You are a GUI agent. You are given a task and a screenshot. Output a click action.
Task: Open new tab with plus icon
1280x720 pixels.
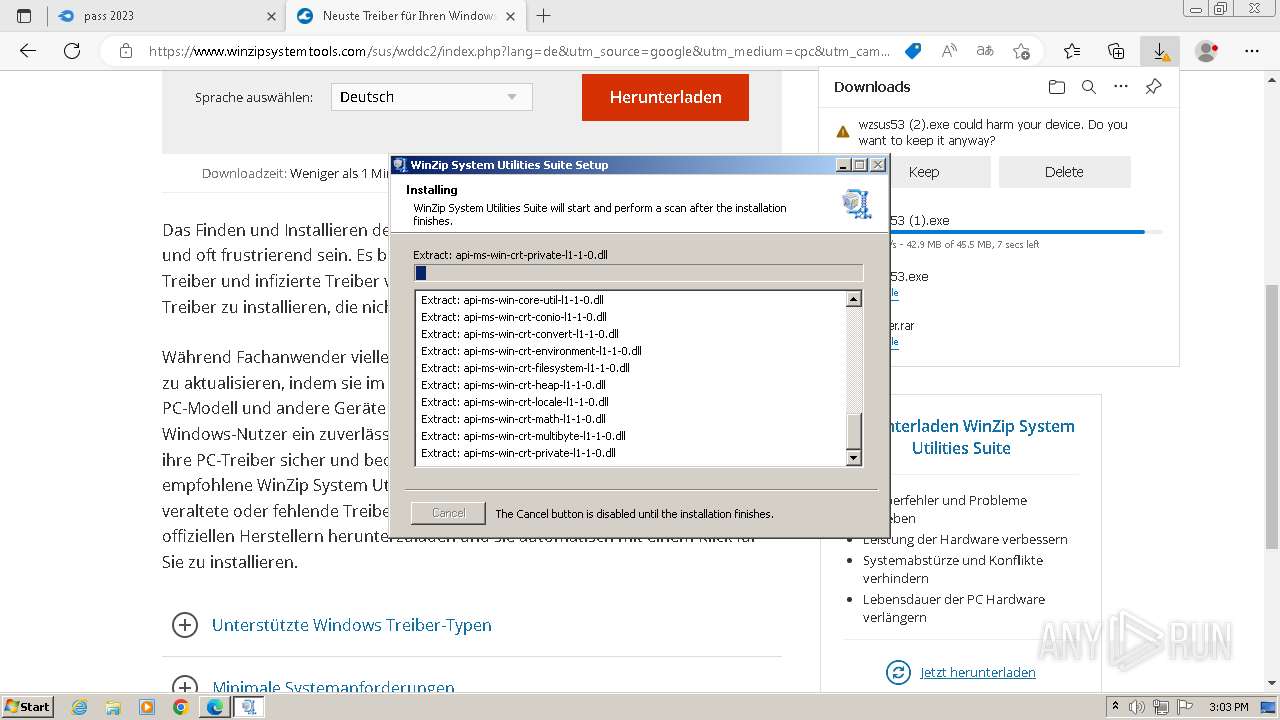coord(543,16)
